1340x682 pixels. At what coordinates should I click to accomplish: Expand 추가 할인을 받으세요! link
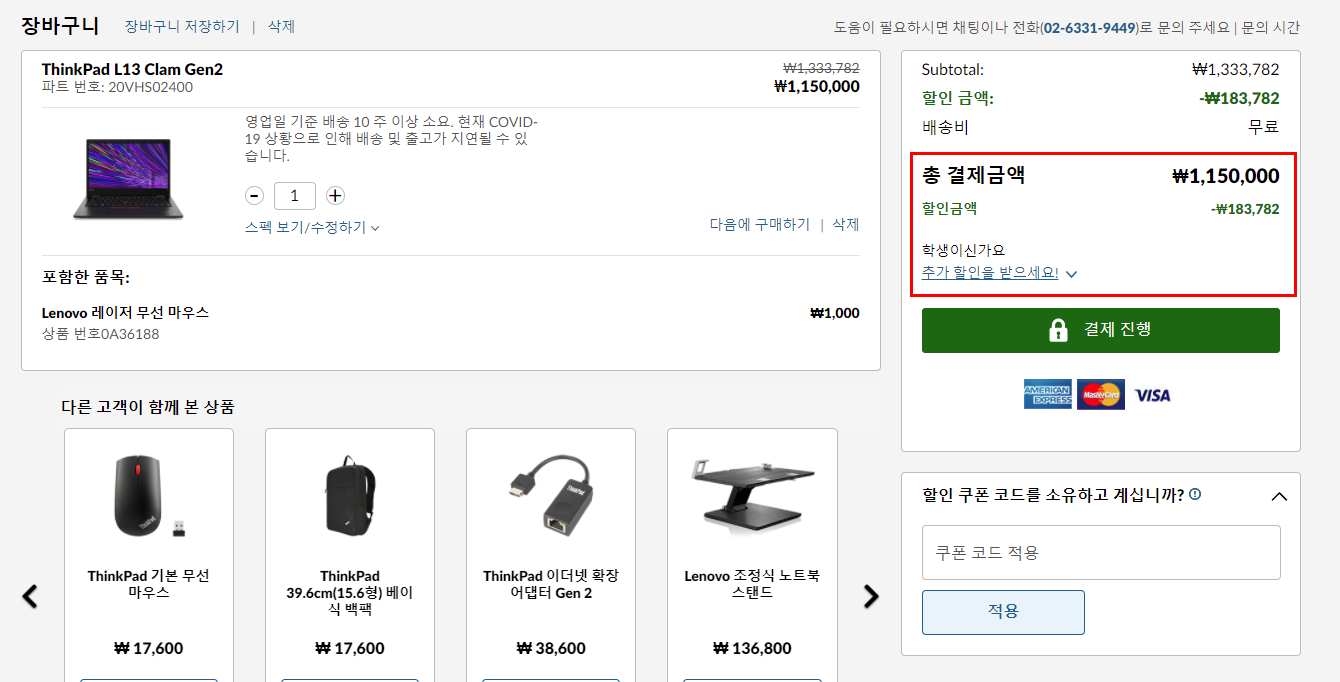[x=990, y=272]
